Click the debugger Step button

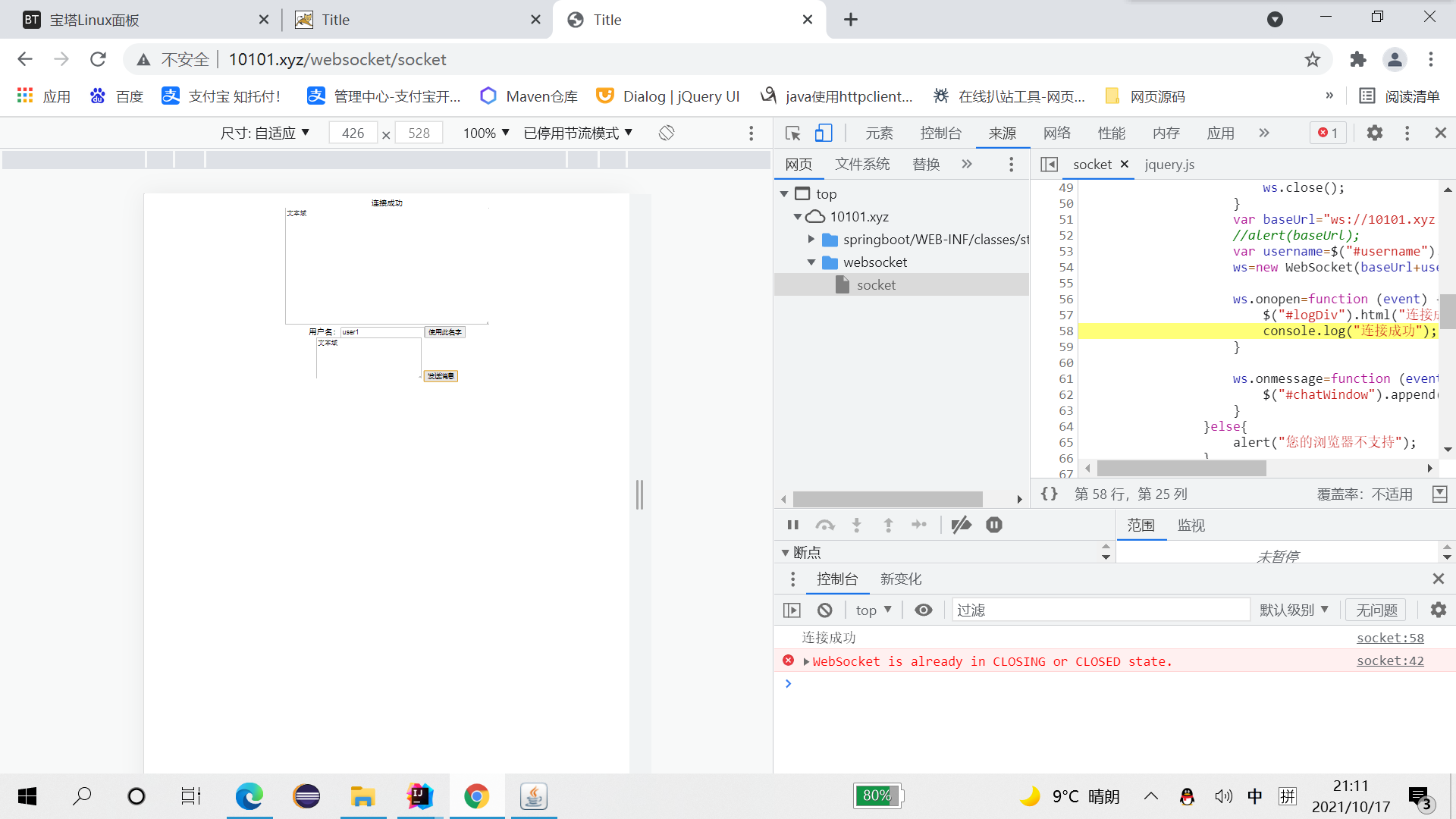919,525
